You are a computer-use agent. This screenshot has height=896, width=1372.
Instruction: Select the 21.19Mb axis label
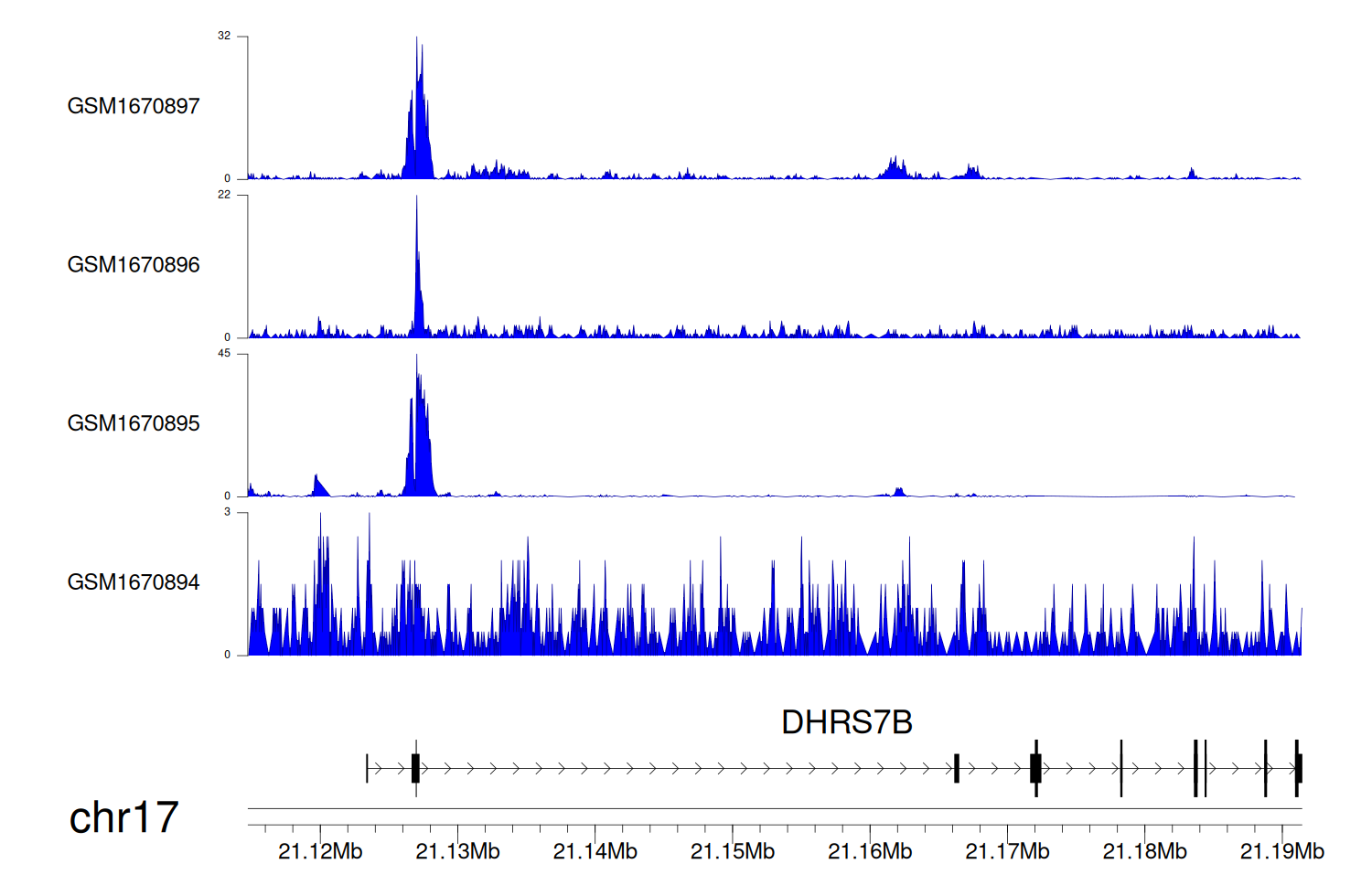[x=1281, y=851]
